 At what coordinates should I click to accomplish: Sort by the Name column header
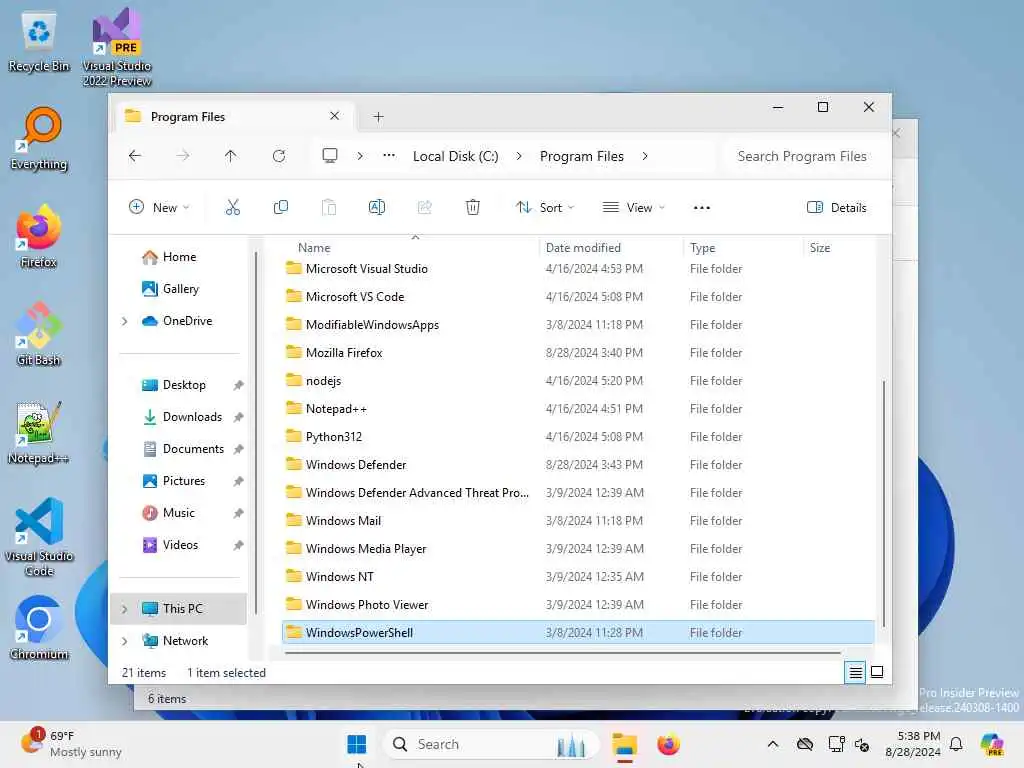coord(314,248)
